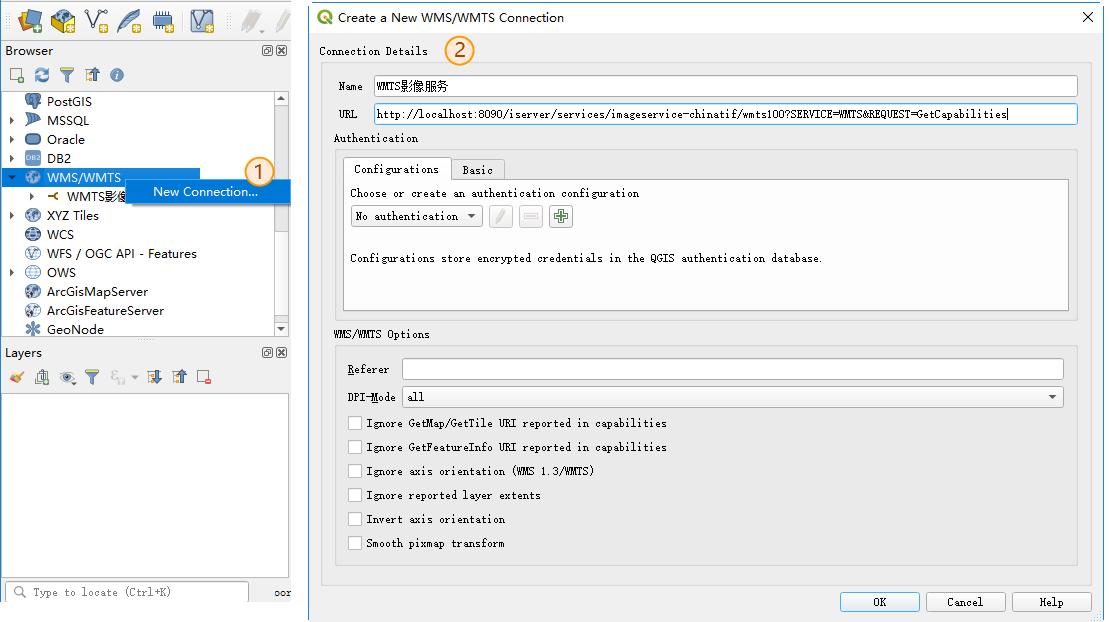Open Browser panel filter icon
The height and width of the screenshot is (622, 1109).
coord(67,75)
